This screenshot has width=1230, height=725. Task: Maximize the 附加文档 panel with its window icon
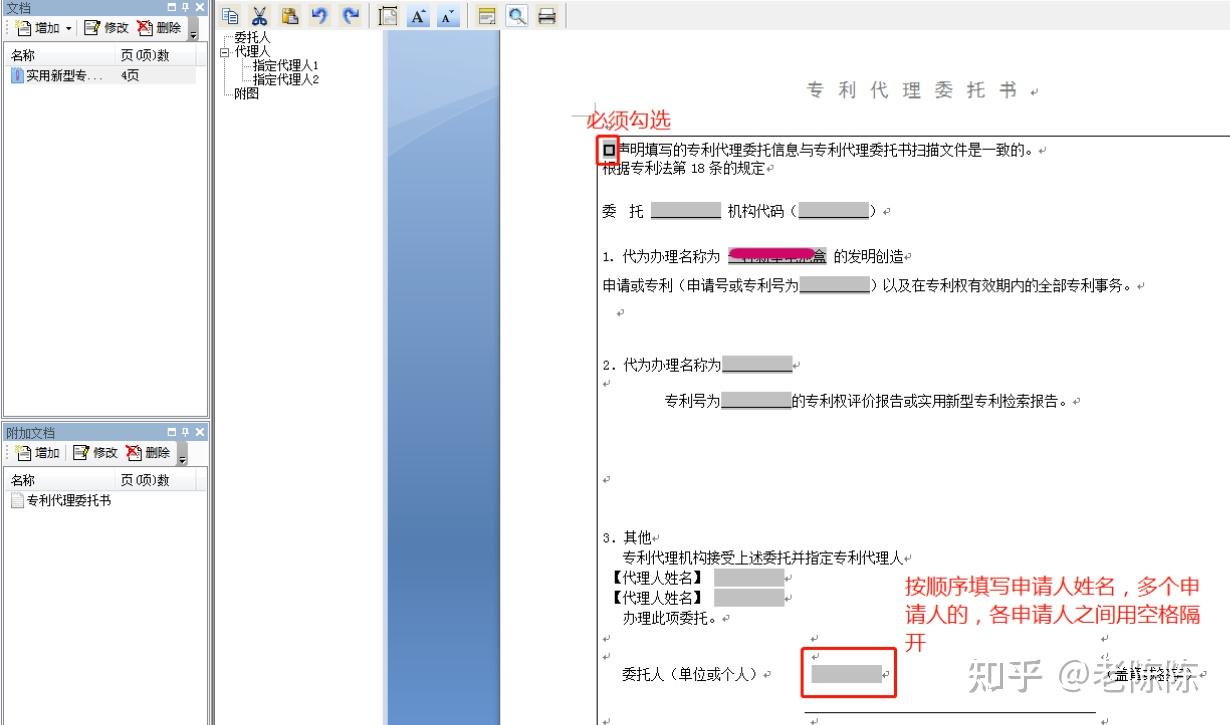pos(172,432)
